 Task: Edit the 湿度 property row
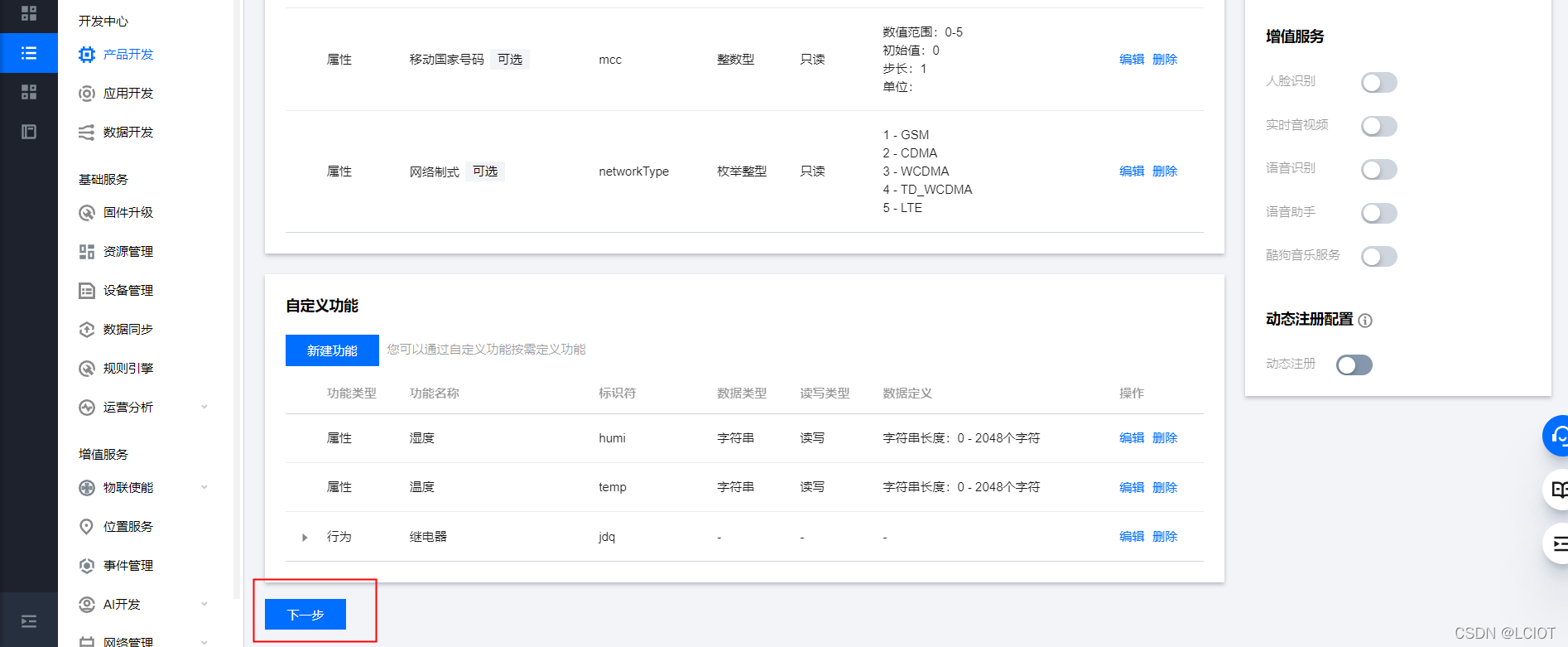1132,438
